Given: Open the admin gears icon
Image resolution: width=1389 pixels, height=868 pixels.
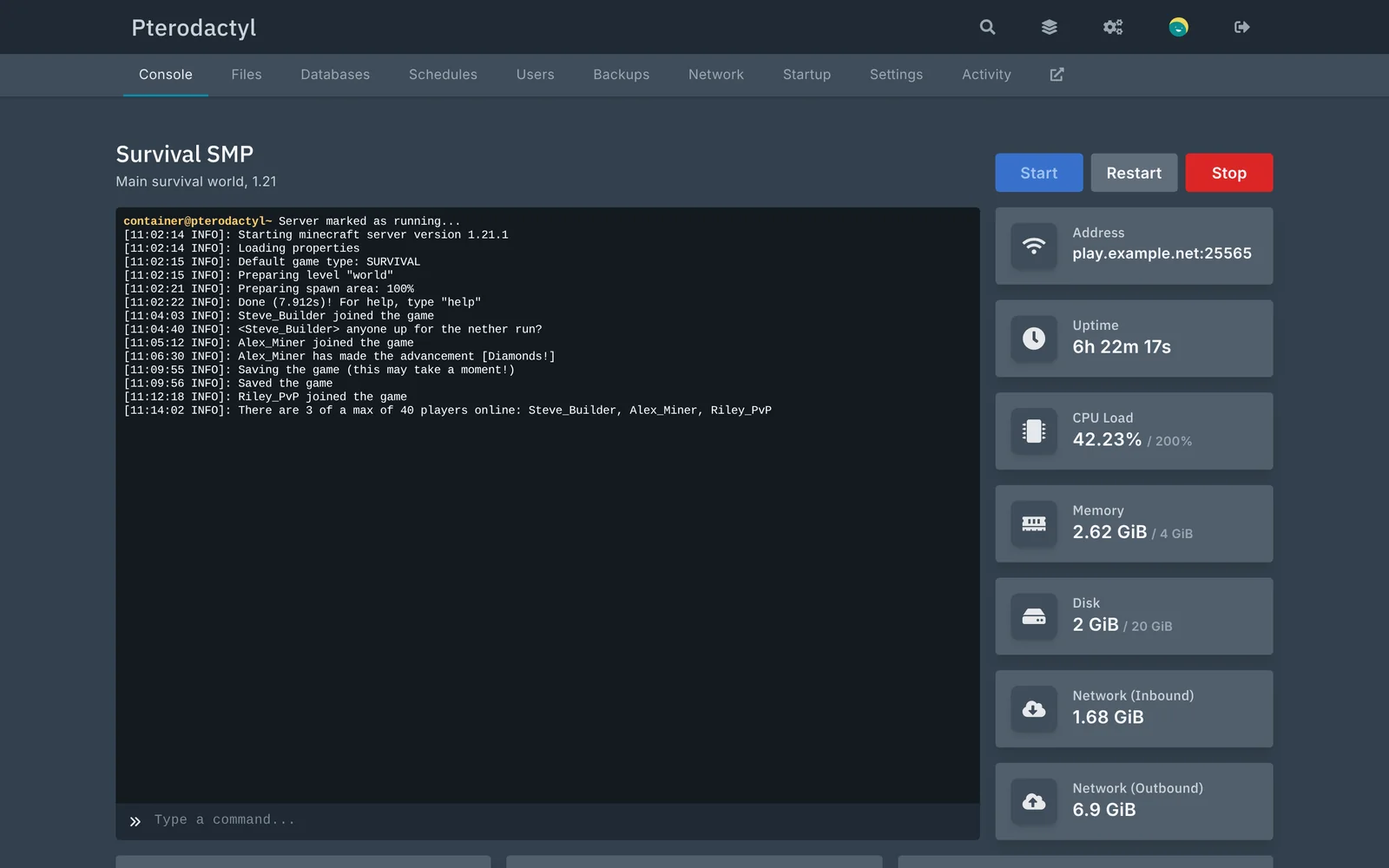Looking at the screenshot, I should (x=1113, y=27).
